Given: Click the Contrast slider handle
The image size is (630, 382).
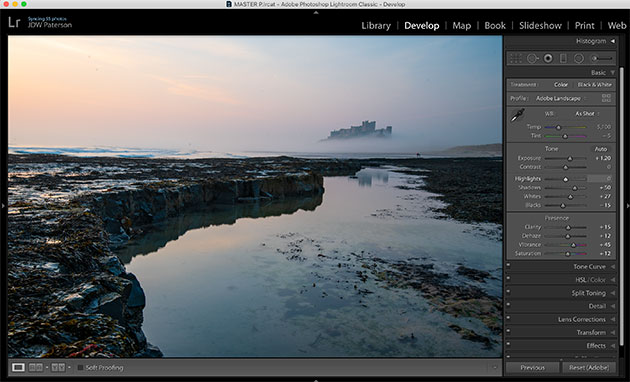Looking at the screenshot, I should (565, 167).
